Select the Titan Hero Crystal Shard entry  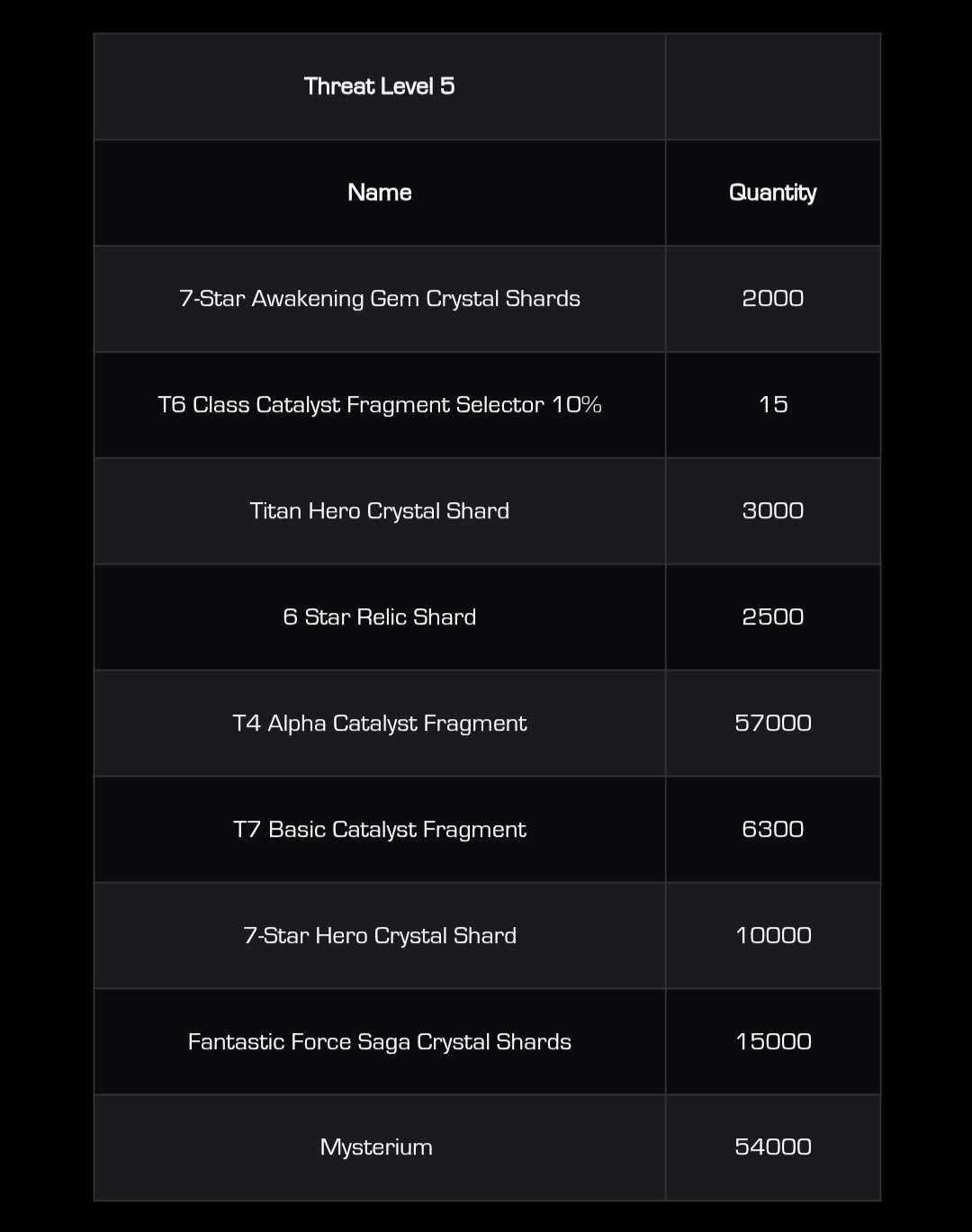(x=379, y=511)
